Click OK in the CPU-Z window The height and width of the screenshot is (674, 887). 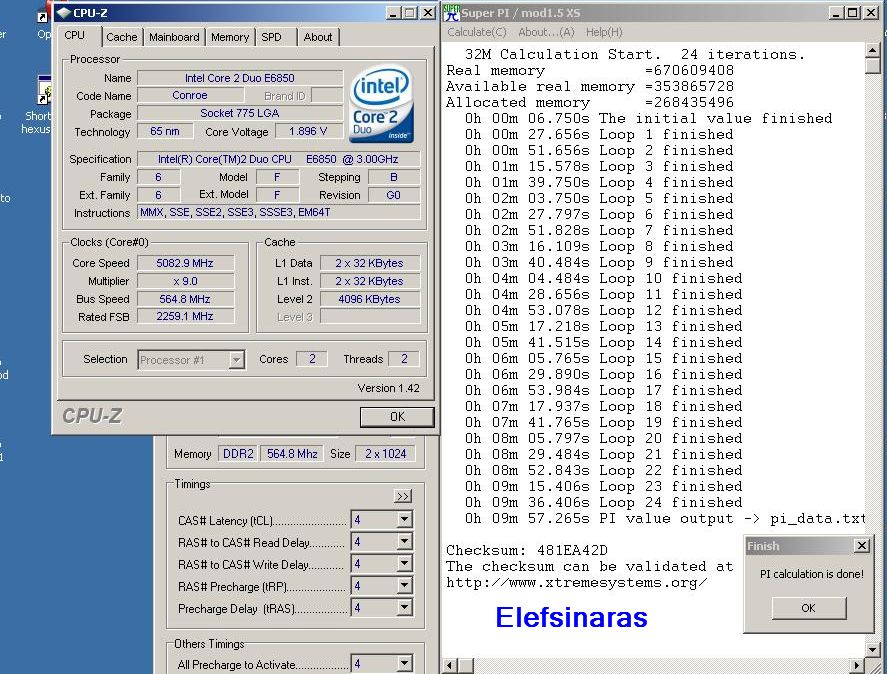point(397,417)
